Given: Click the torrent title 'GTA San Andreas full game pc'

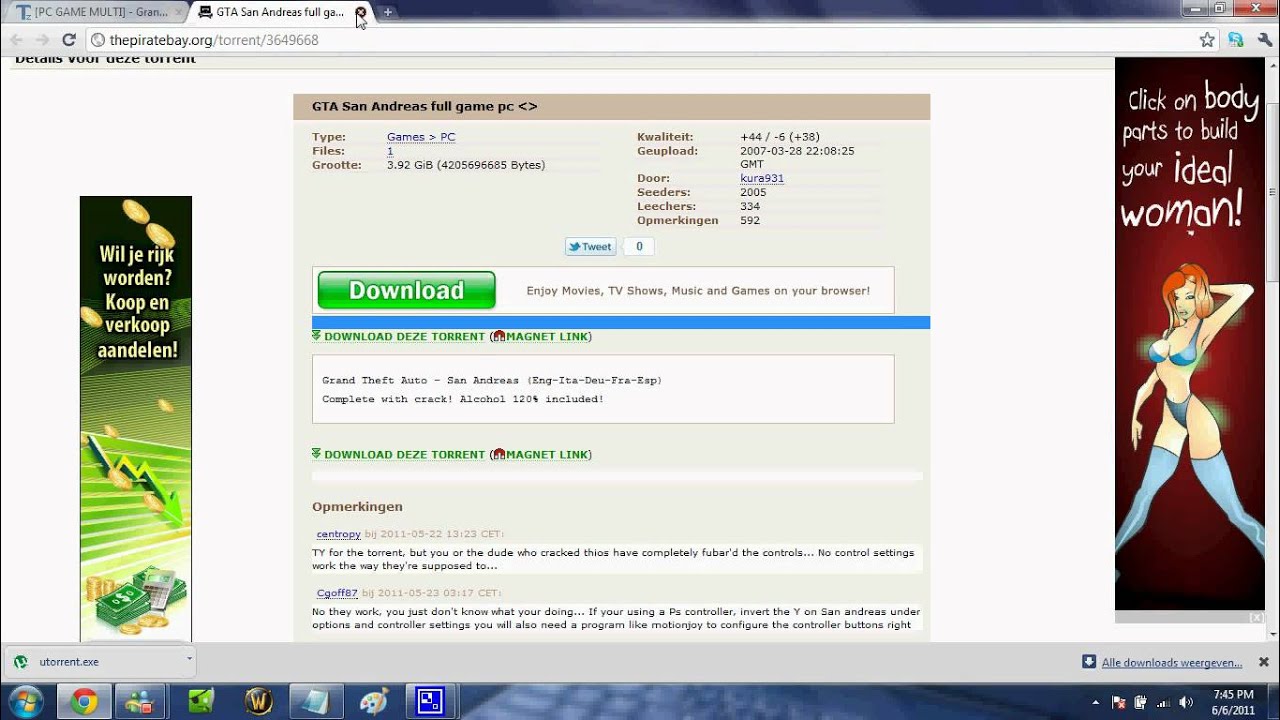Looking at the screenshot, I should point(425,106).
